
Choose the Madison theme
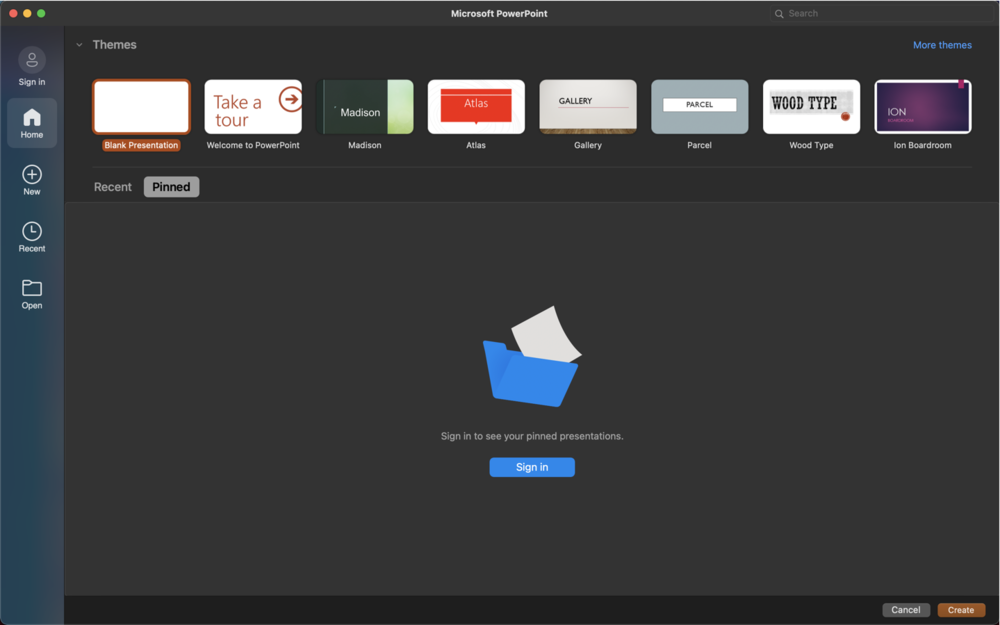click(364, 105)
